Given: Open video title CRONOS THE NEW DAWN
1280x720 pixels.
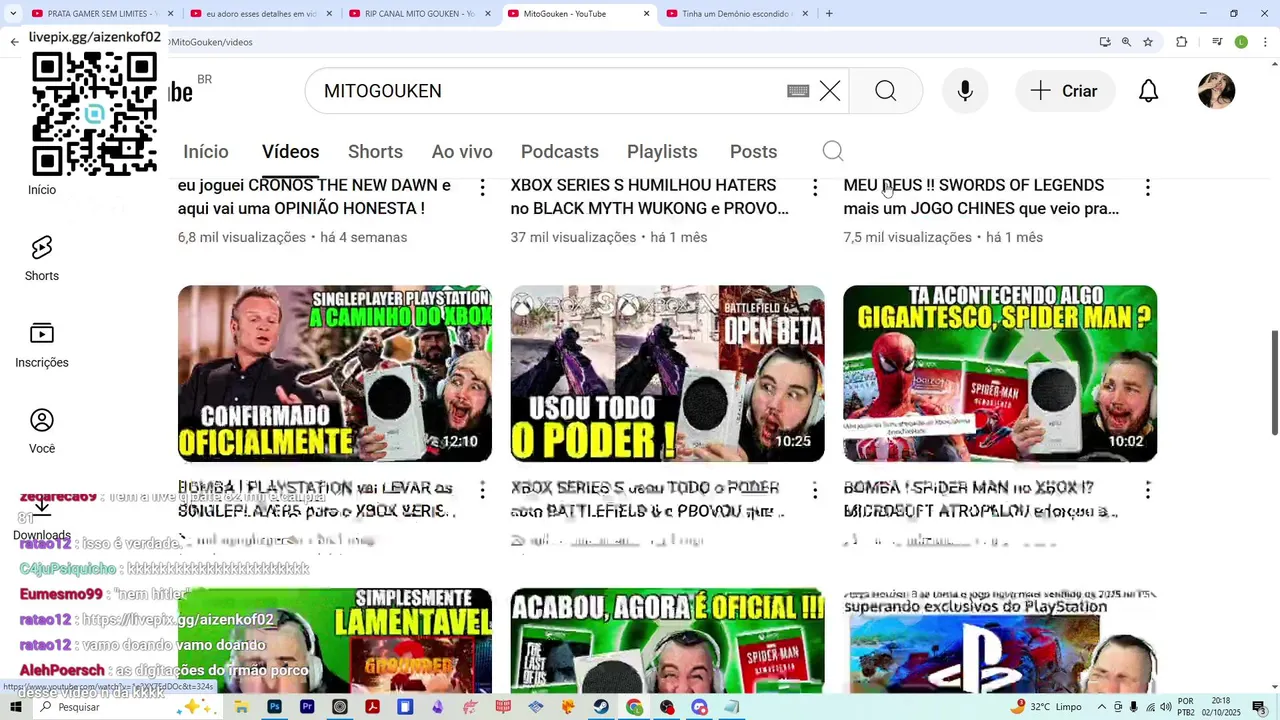Looking at the screenshot, I should 314,197.
